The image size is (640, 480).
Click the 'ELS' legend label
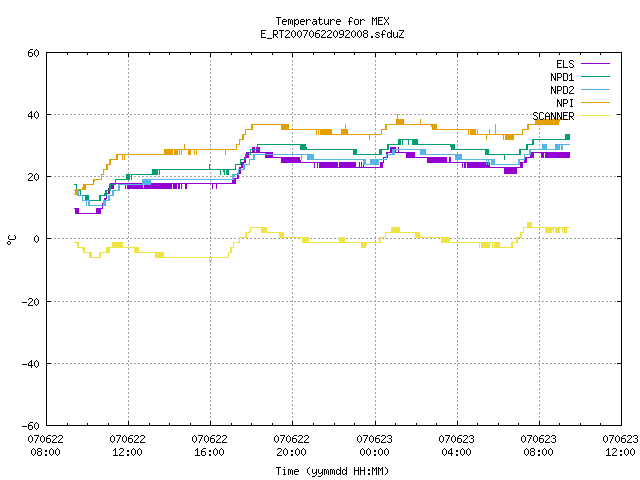click(x=565, y=64)
